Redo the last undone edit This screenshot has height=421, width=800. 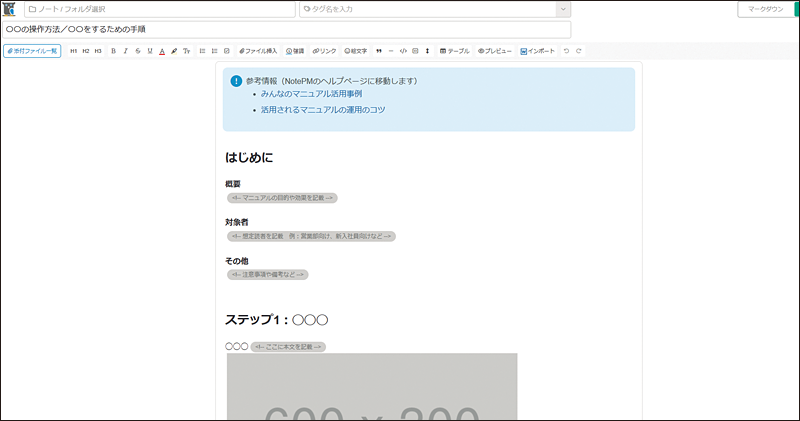click(579, 50)
